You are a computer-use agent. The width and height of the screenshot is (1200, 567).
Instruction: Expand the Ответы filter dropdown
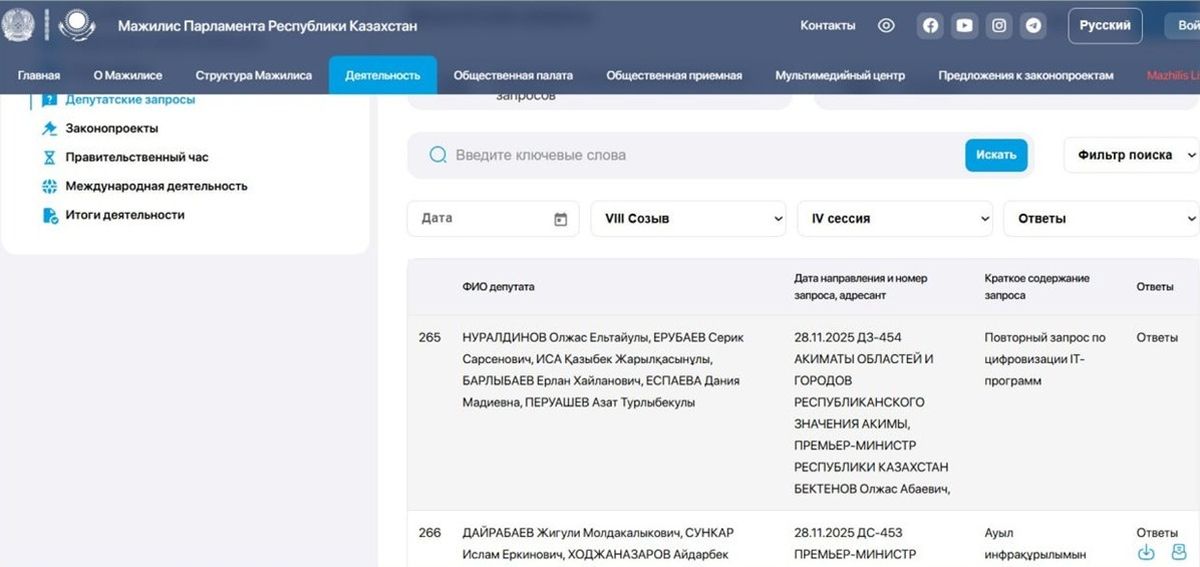tap(1101, 219)
